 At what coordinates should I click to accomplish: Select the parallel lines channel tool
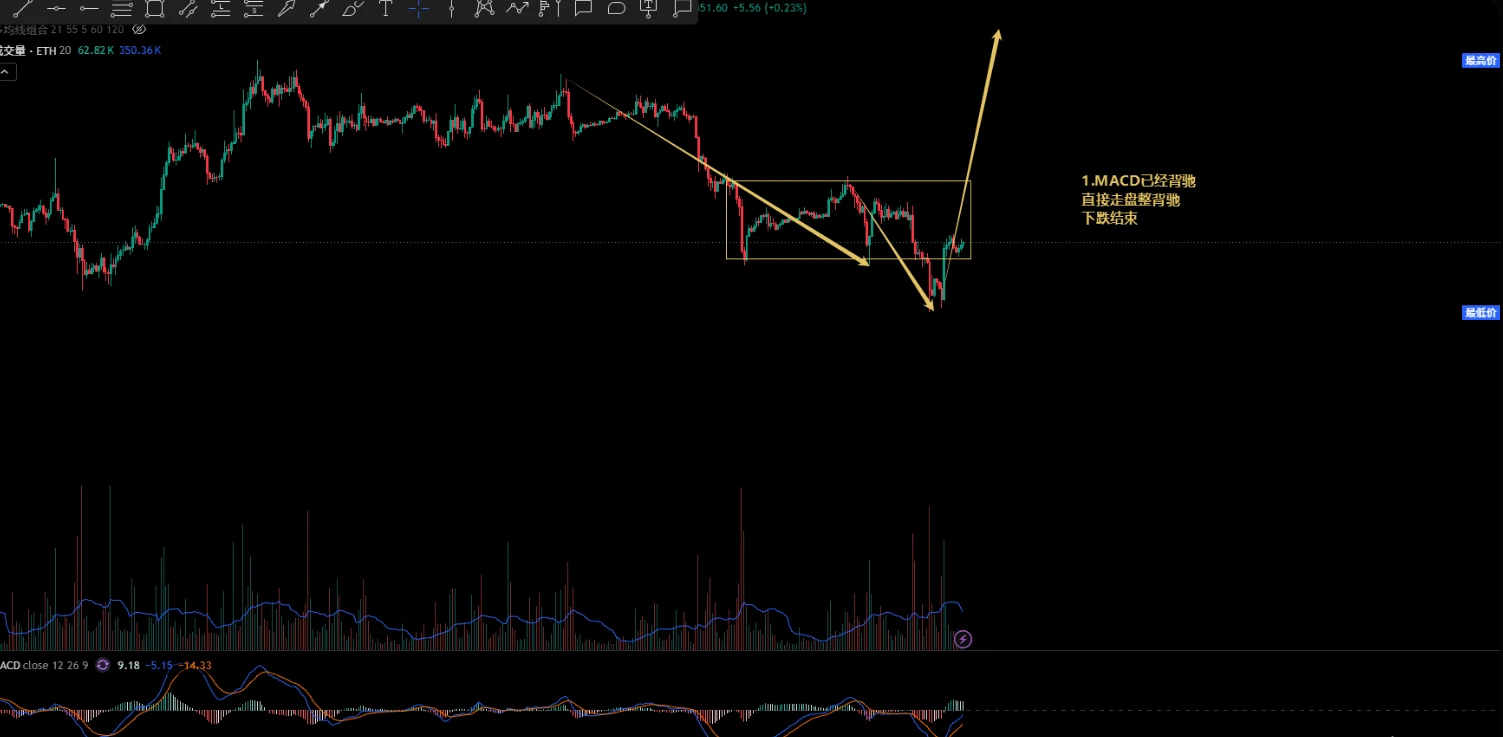click(x=187, y=8)
